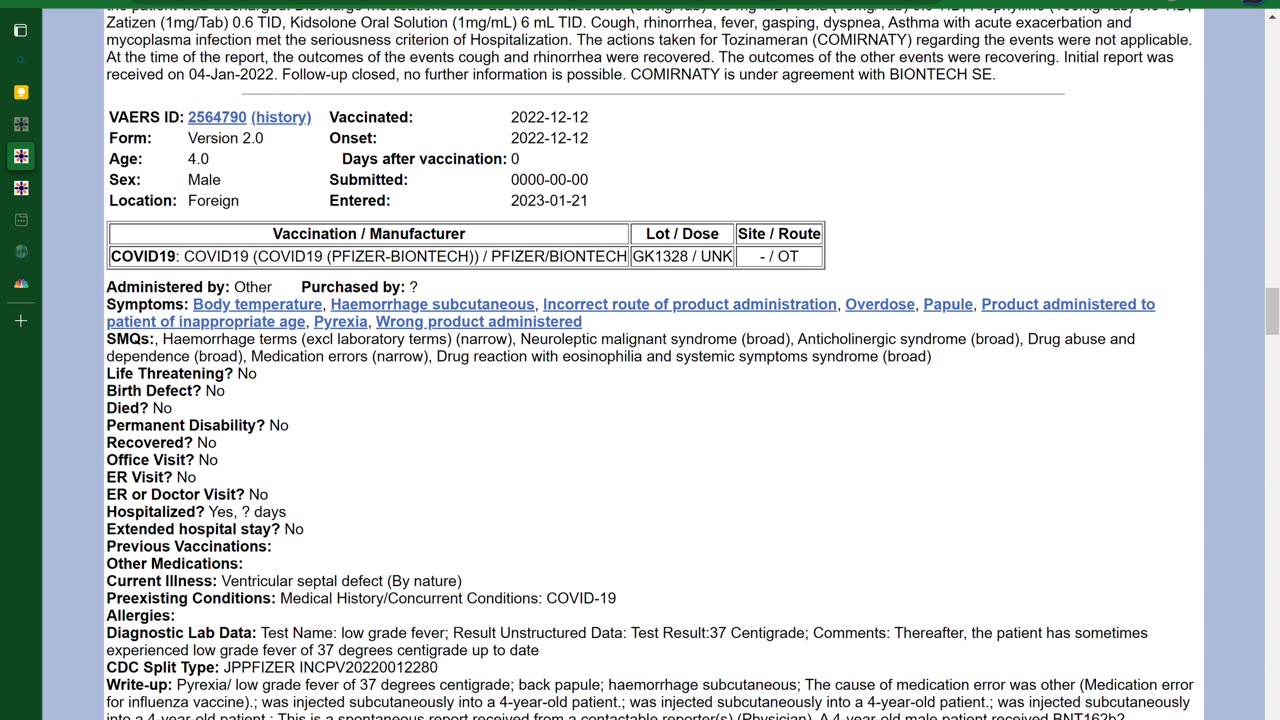This screenshot has width=1280, height=720.
Task: Select the '- / OT' site route cell
Action: click(x=779, y=256)
